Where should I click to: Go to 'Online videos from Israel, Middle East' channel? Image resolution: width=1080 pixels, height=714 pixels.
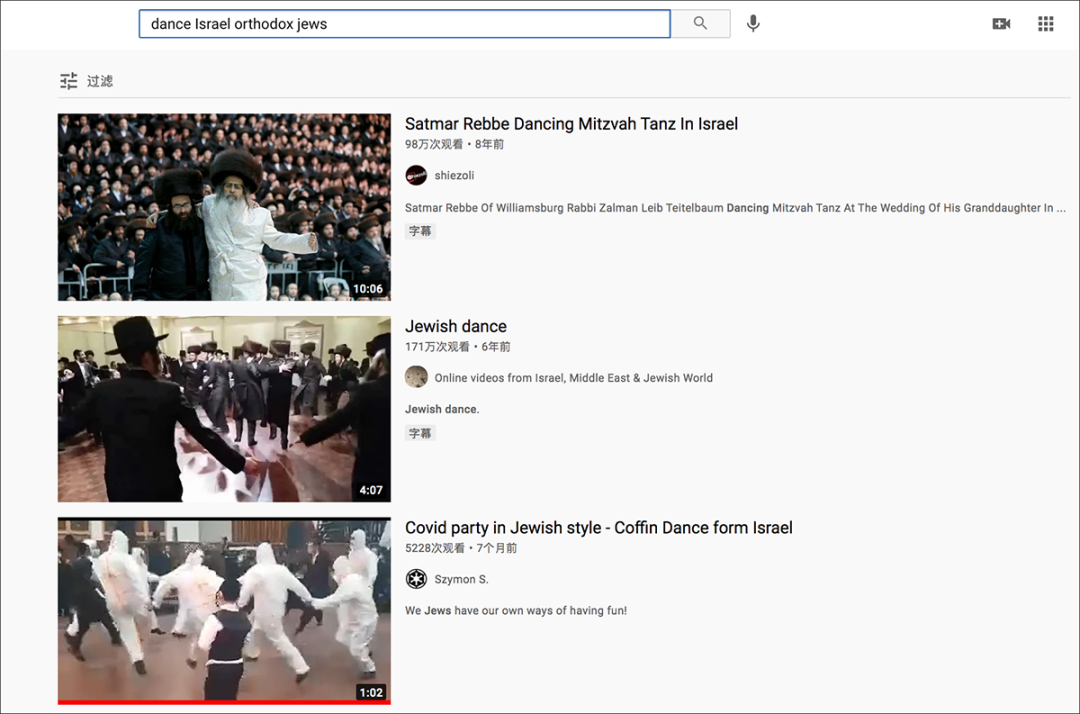[573, 378]
